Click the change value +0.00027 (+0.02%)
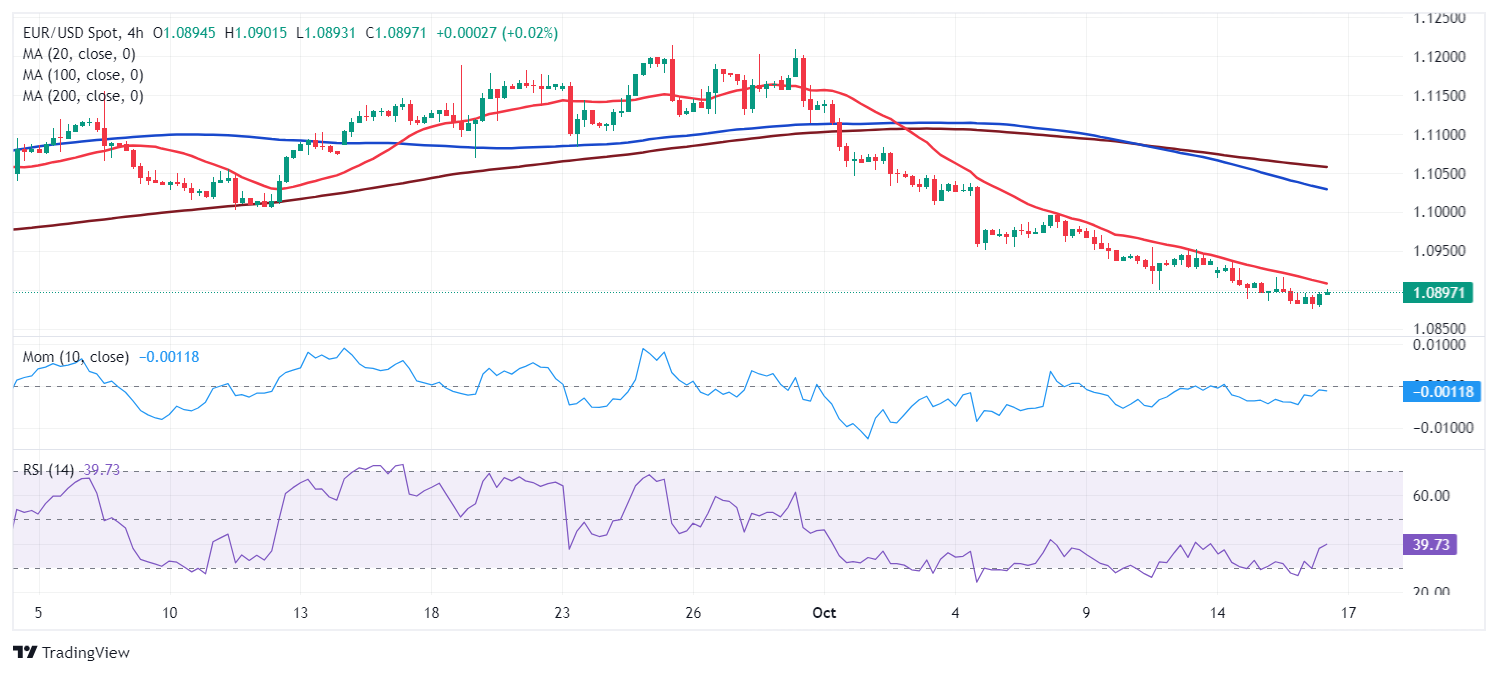 click(497, 33)
